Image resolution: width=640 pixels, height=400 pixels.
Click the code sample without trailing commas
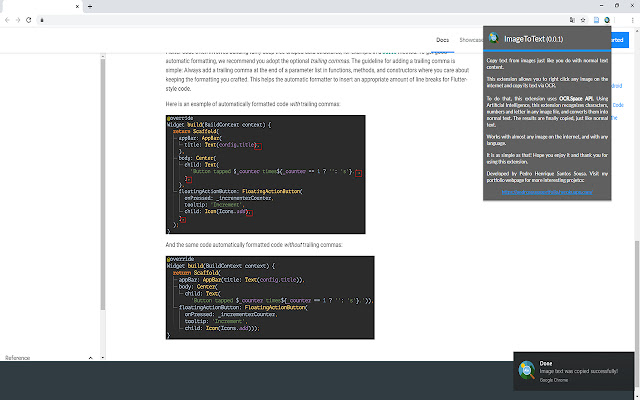point(270,297)
